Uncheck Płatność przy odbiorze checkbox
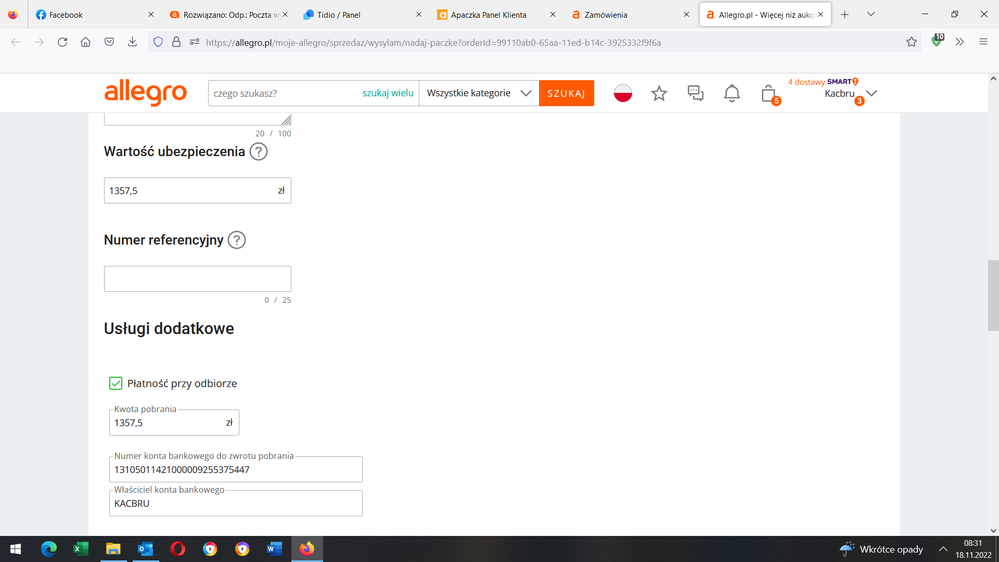Screen dimensions: 999x562 116,383
